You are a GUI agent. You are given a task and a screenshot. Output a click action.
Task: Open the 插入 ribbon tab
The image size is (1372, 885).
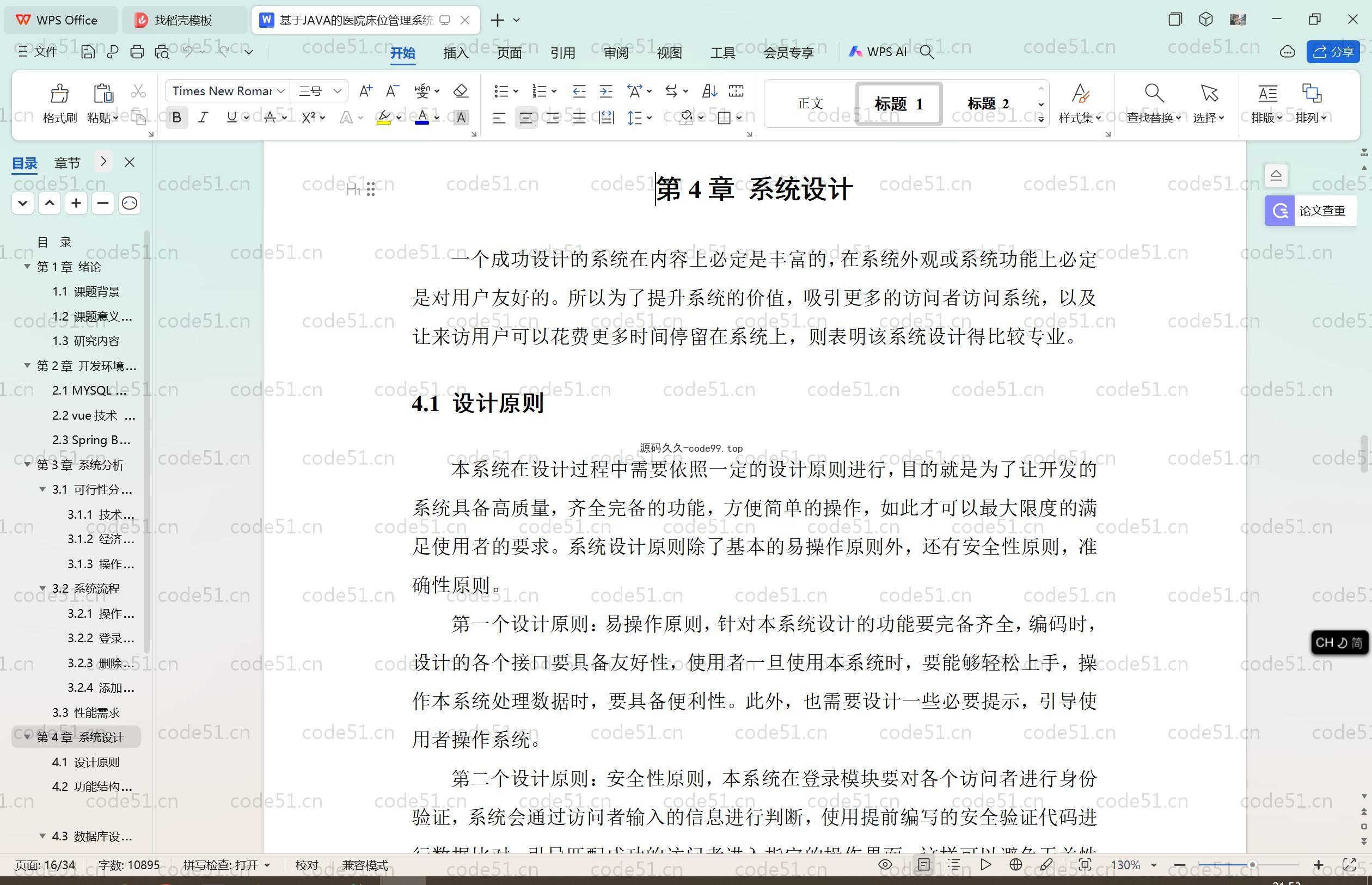[456, 52]
